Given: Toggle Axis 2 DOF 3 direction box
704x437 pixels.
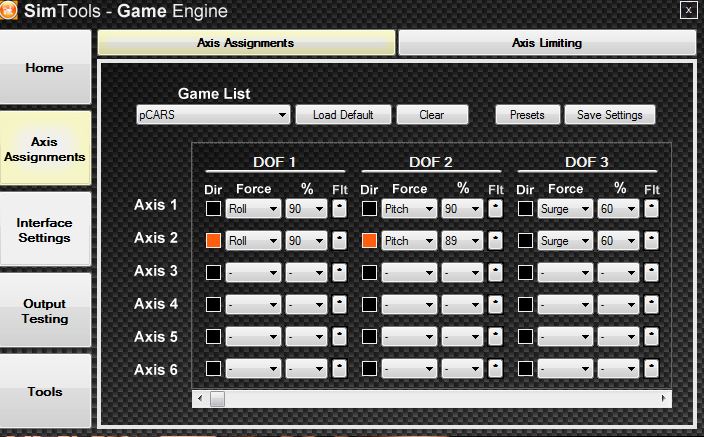Looking at the screenshot, I should 525,241.
